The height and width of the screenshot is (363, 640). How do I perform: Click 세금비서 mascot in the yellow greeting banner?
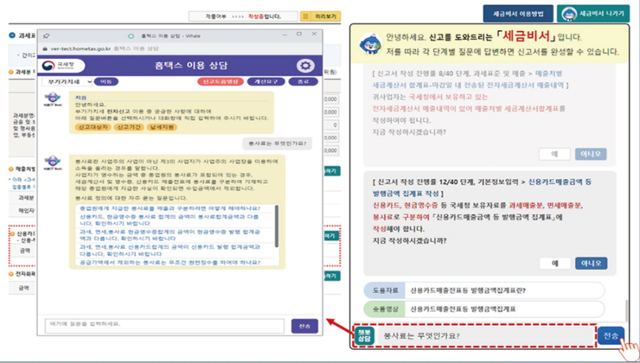371,44
